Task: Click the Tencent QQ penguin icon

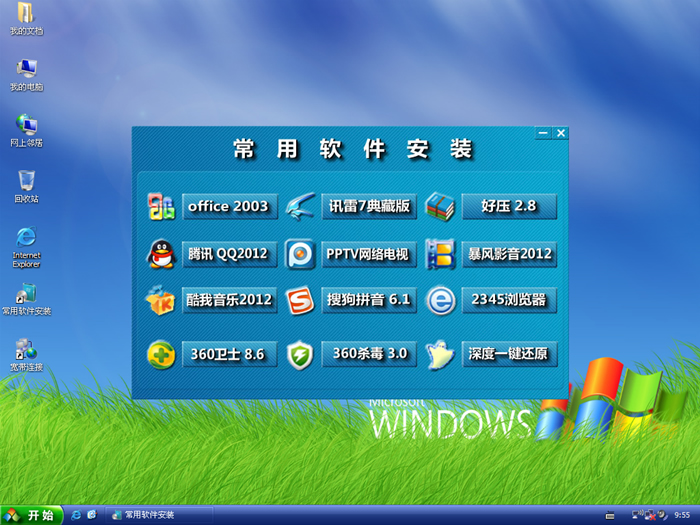Action: click(x=161, y=254)
